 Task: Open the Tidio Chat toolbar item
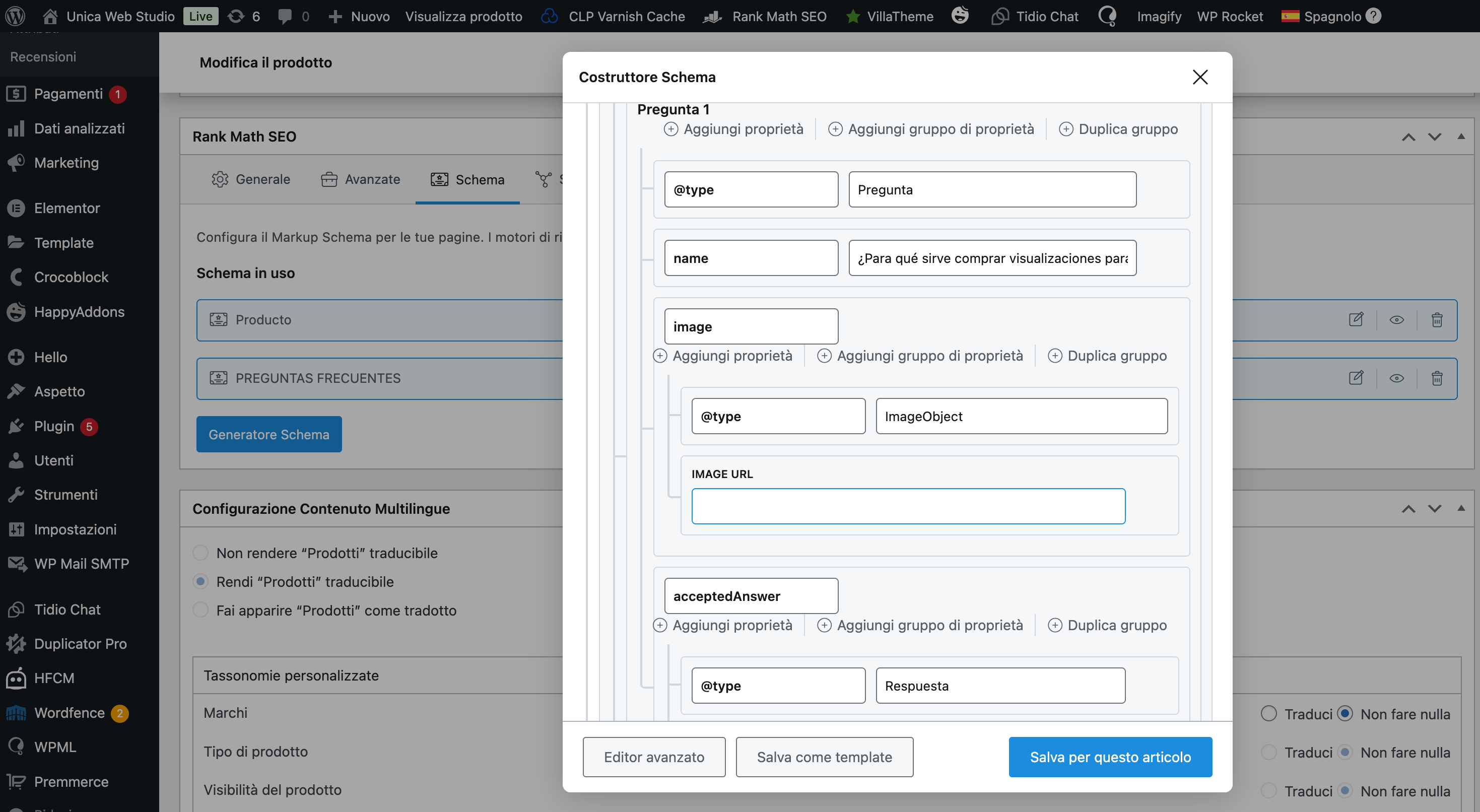click(x=1035, y=16)
